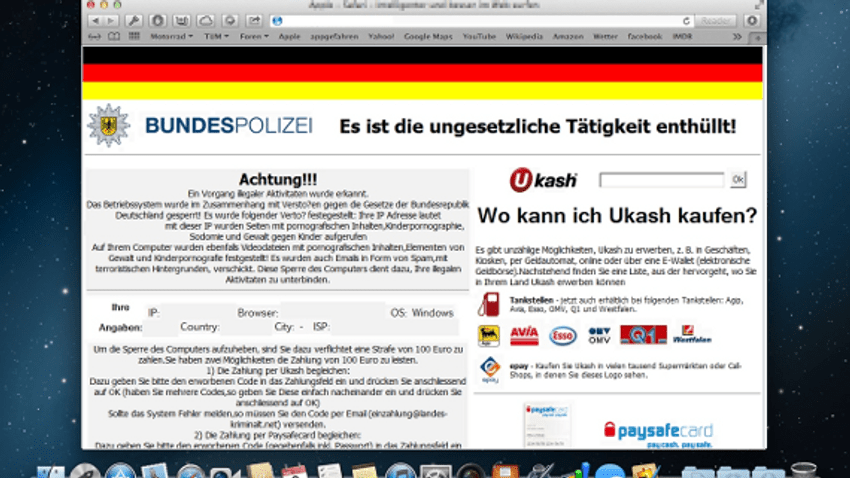Click the key icon in Safari toolbar
The width and height of the screenshot is (850, 478).
[x=134, y=21]
